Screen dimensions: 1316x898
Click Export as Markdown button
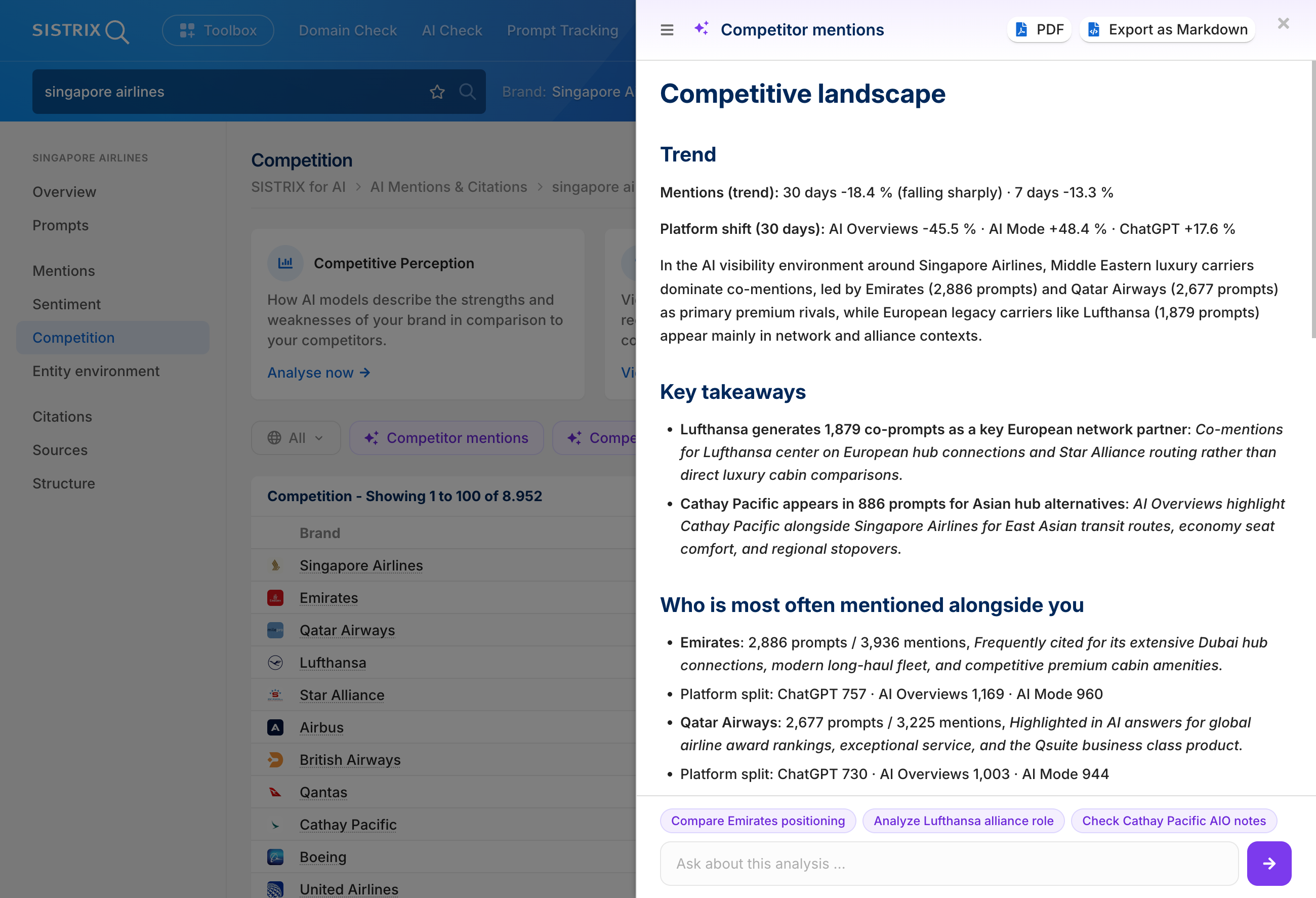[x=1168, y=29]
